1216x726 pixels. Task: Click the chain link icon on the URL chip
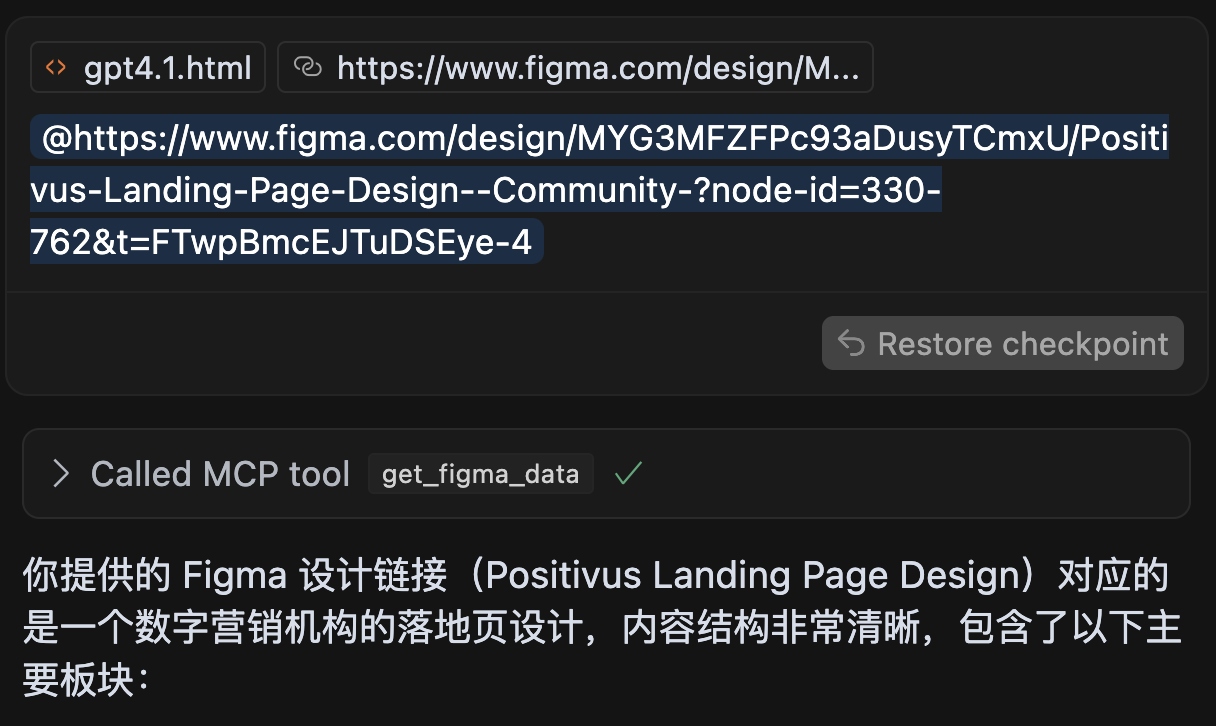(308, 68)
